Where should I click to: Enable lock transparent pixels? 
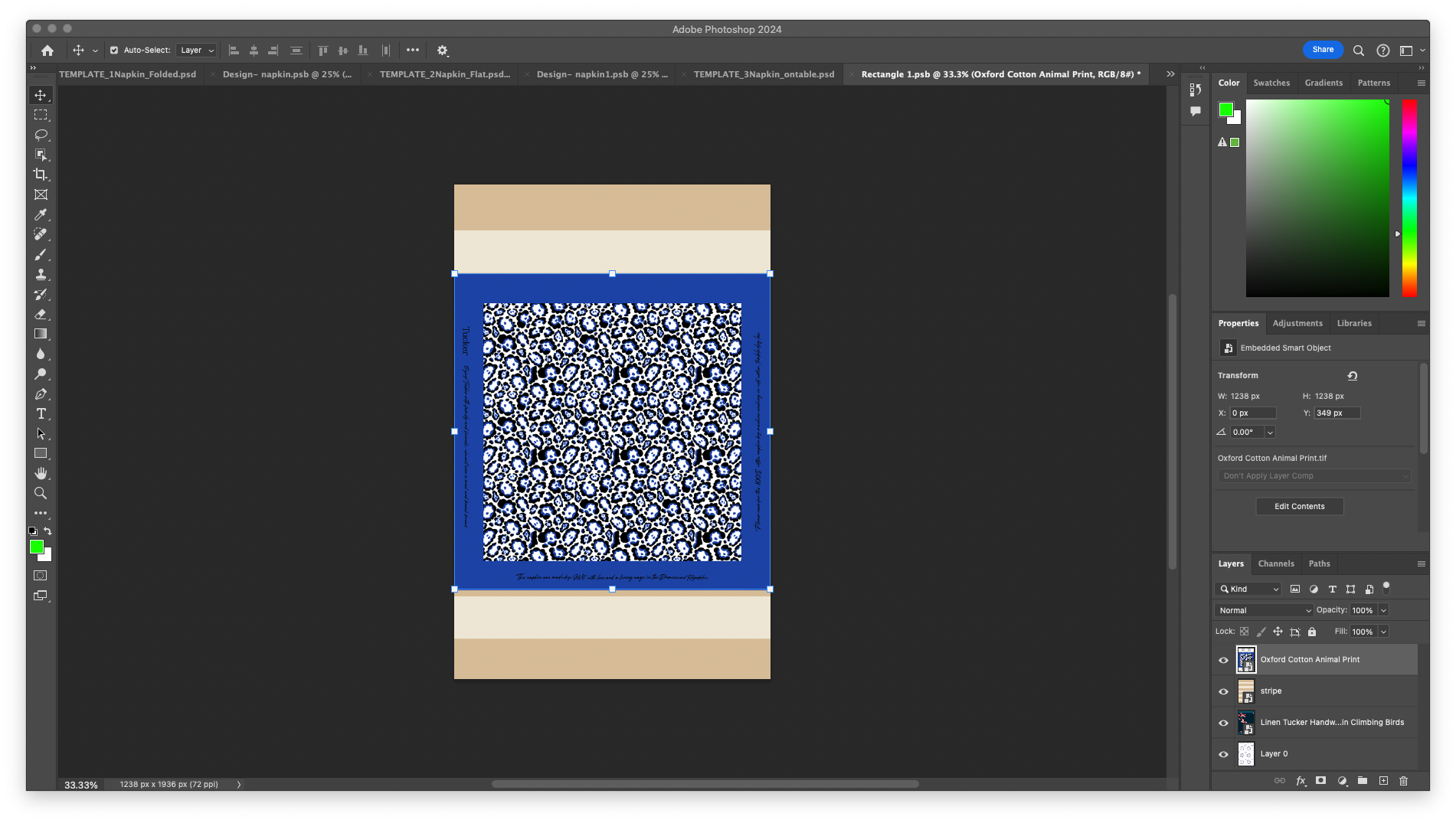(1244, 632)
